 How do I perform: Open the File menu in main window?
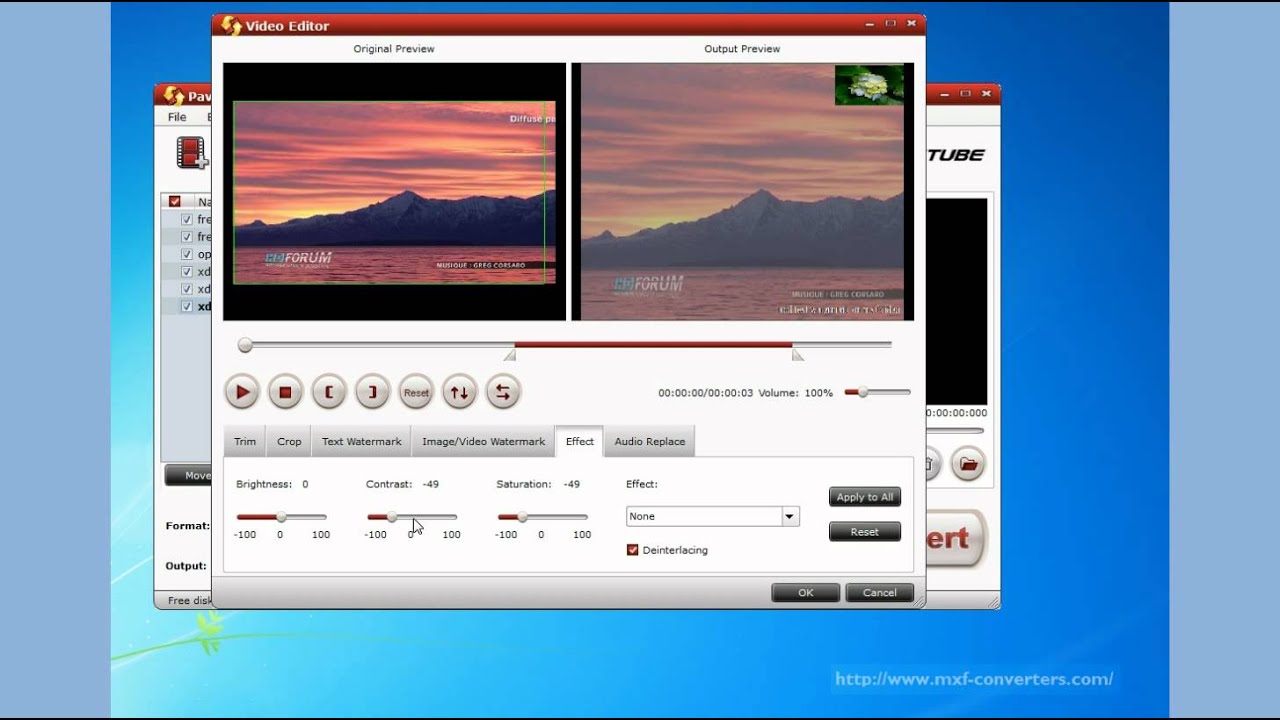(x=177, y=117)
